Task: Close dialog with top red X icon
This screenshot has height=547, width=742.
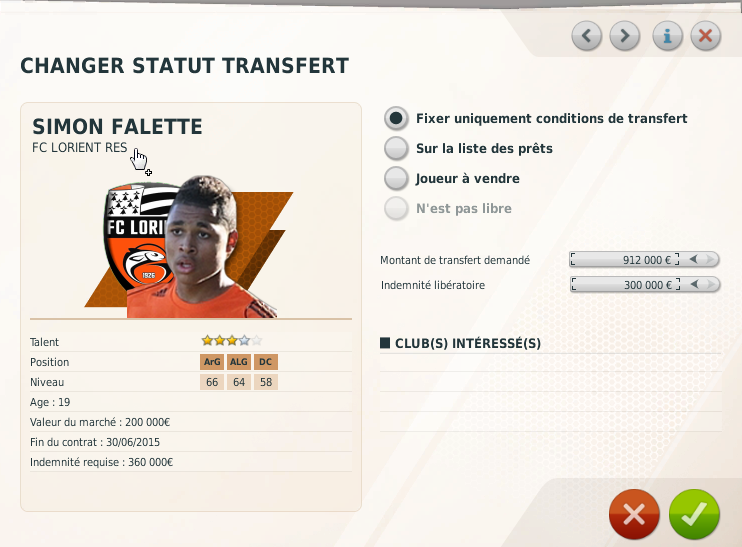Action: [x=706, y=36]
